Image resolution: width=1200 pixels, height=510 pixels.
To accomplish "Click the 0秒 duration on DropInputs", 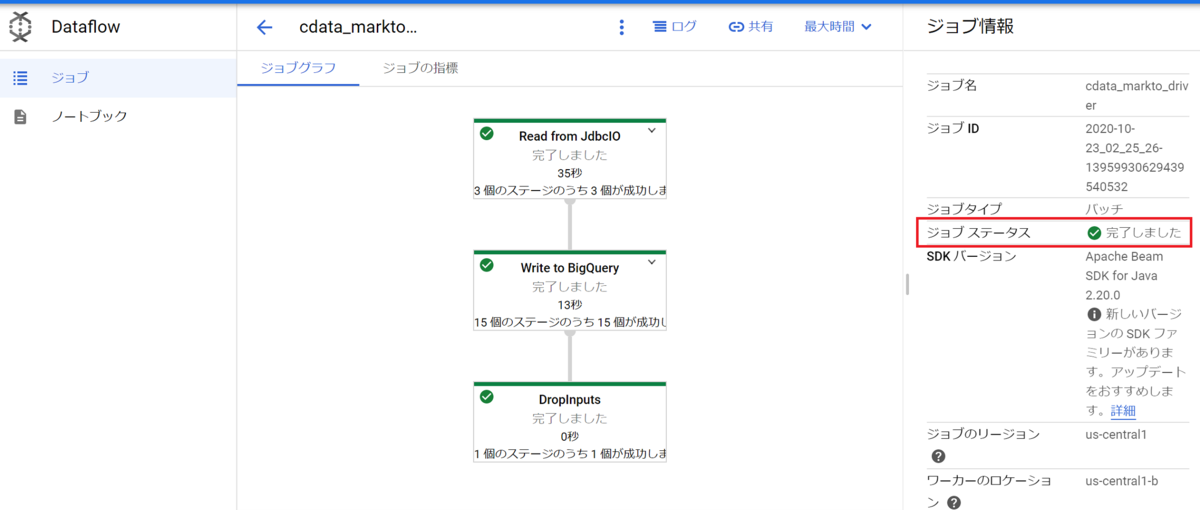I will tap(570, 436).
